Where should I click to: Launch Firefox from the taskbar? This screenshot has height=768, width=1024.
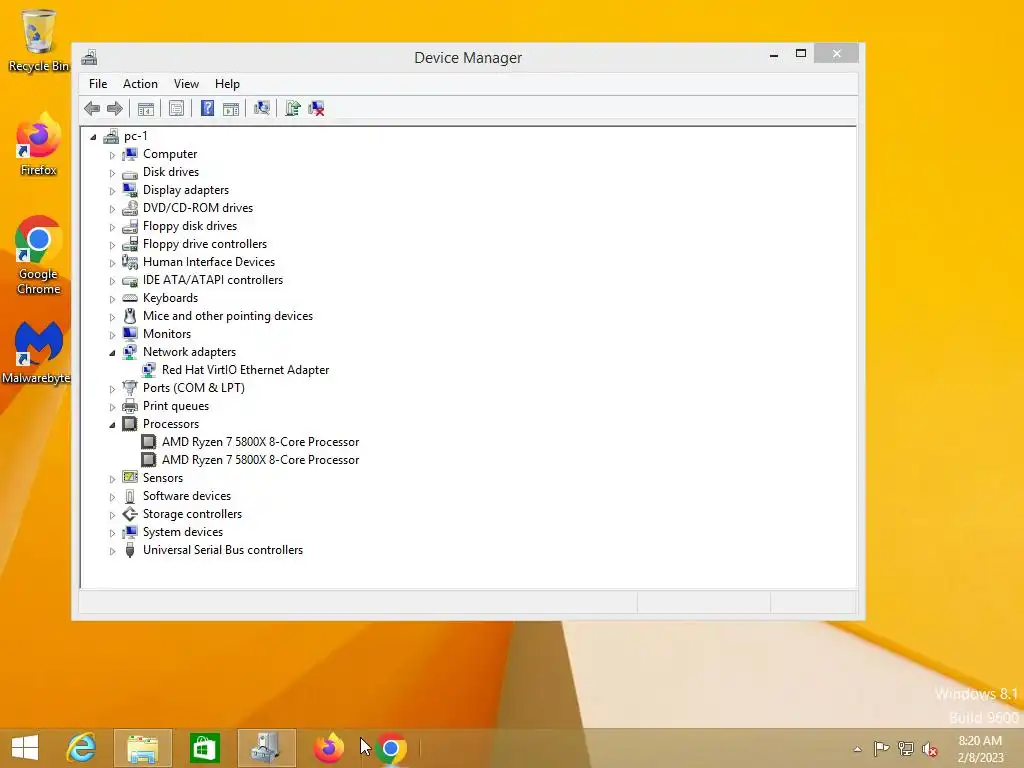328,748
